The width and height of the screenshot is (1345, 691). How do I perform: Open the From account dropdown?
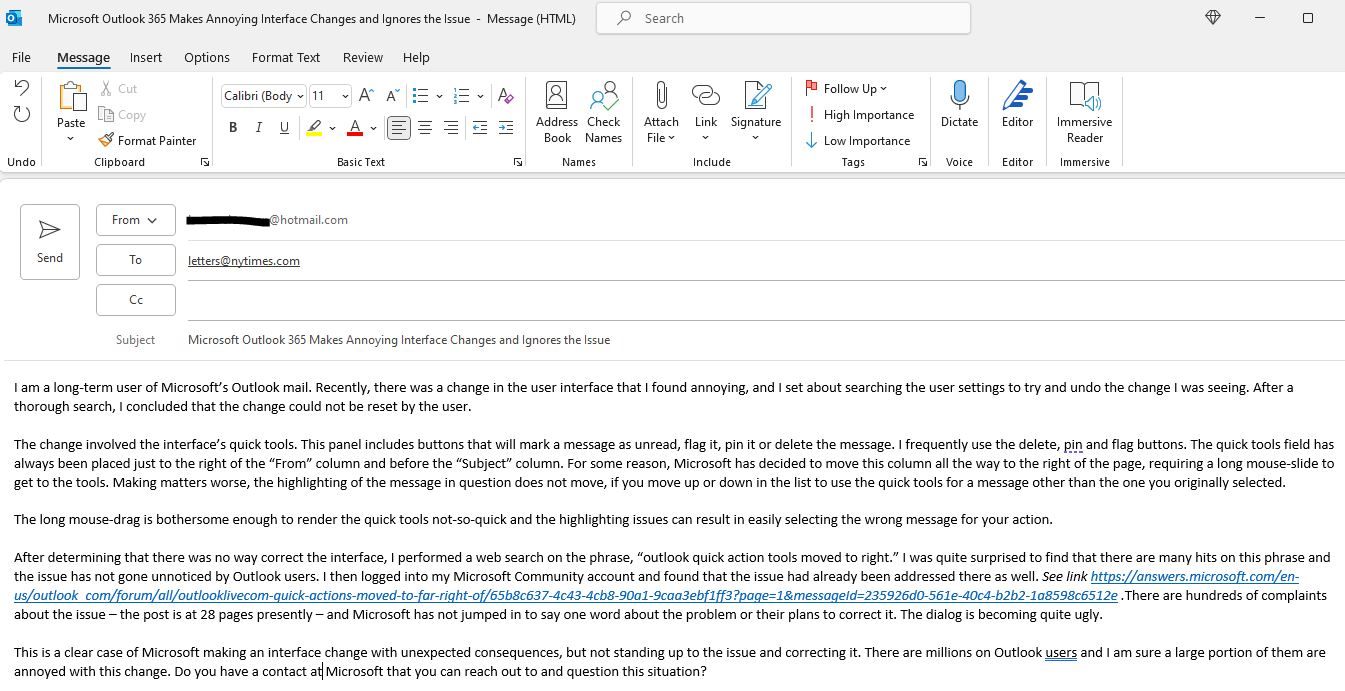click(x=136, y=220)
